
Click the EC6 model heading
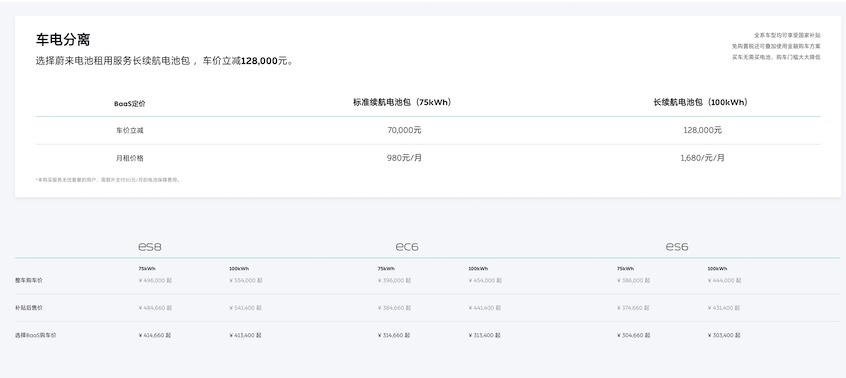click(406, 247)
